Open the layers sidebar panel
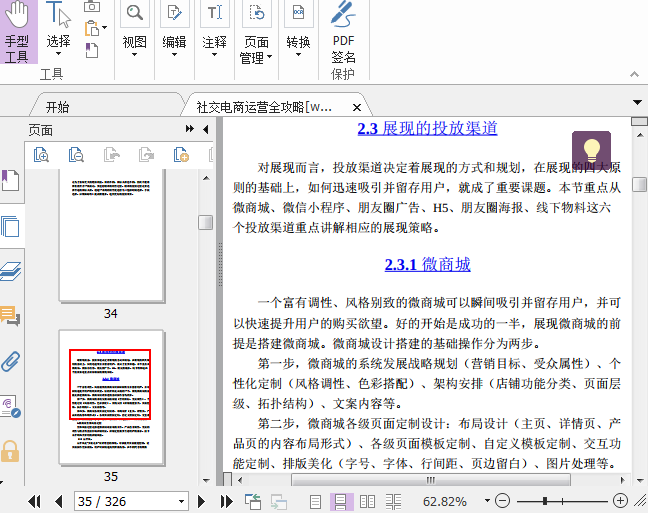This screenshot has height=513, width=648. tap(10, 272)
